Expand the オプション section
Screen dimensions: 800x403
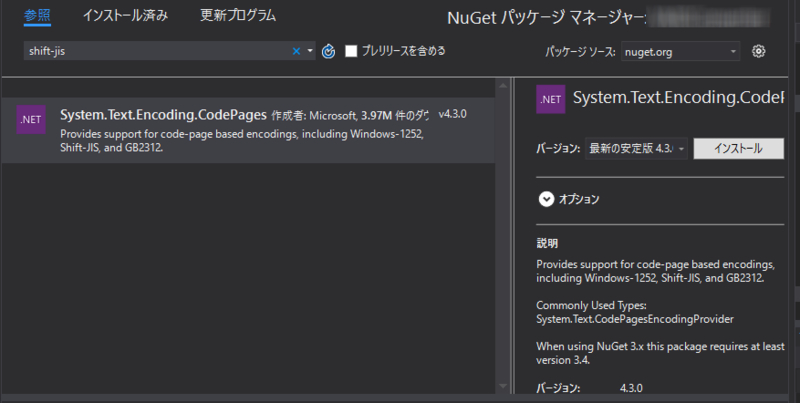[x=546, y=199]
